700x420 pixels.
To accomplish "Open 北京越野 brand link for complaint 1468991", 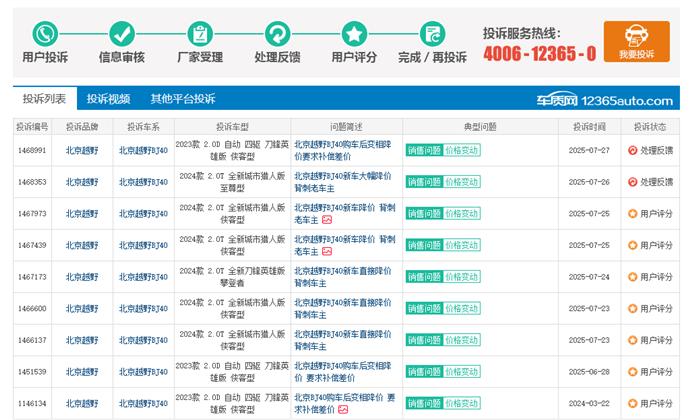I will pyautogui.click(x=82, y=151).
